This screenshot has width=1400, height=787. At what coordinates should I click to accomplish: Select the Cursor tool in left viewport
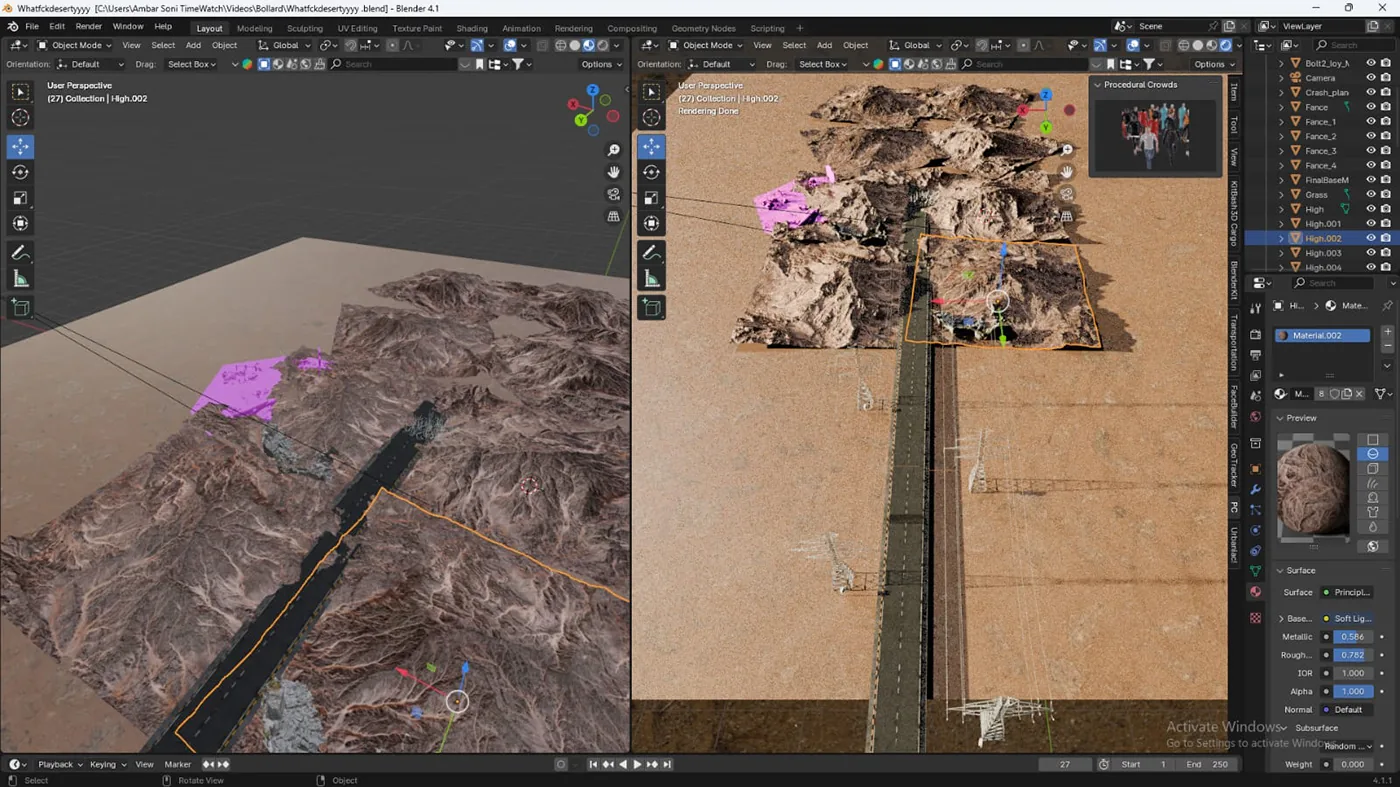[x=20, y=118]
